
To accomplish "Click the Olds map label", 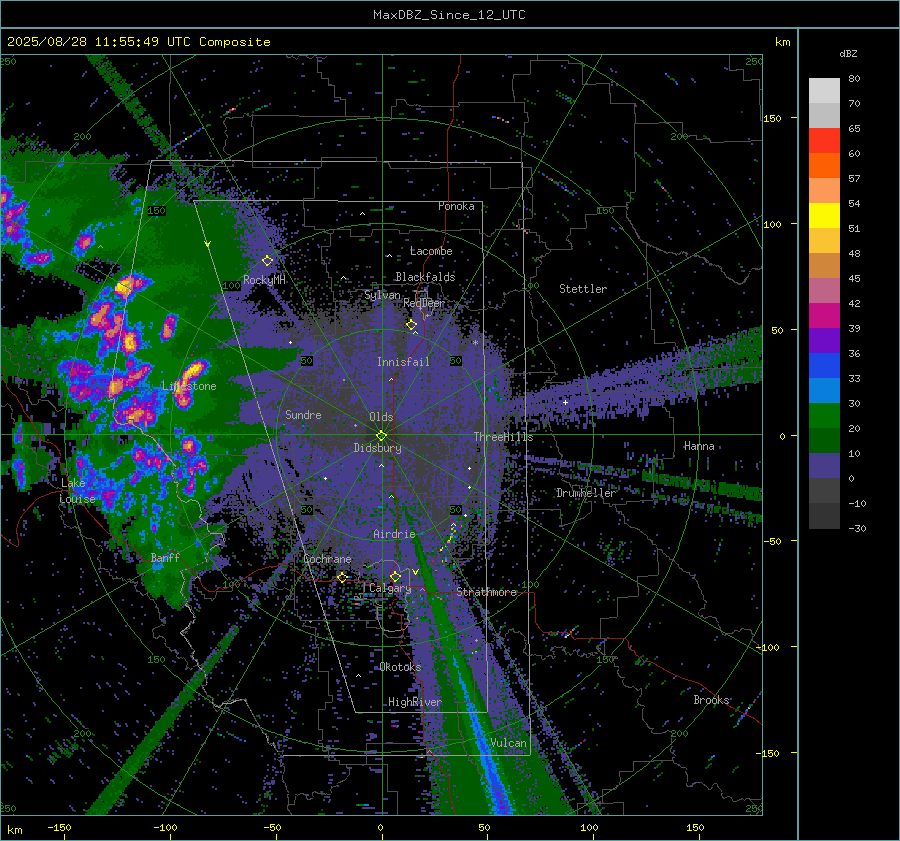I will click(x=381, y=417).
